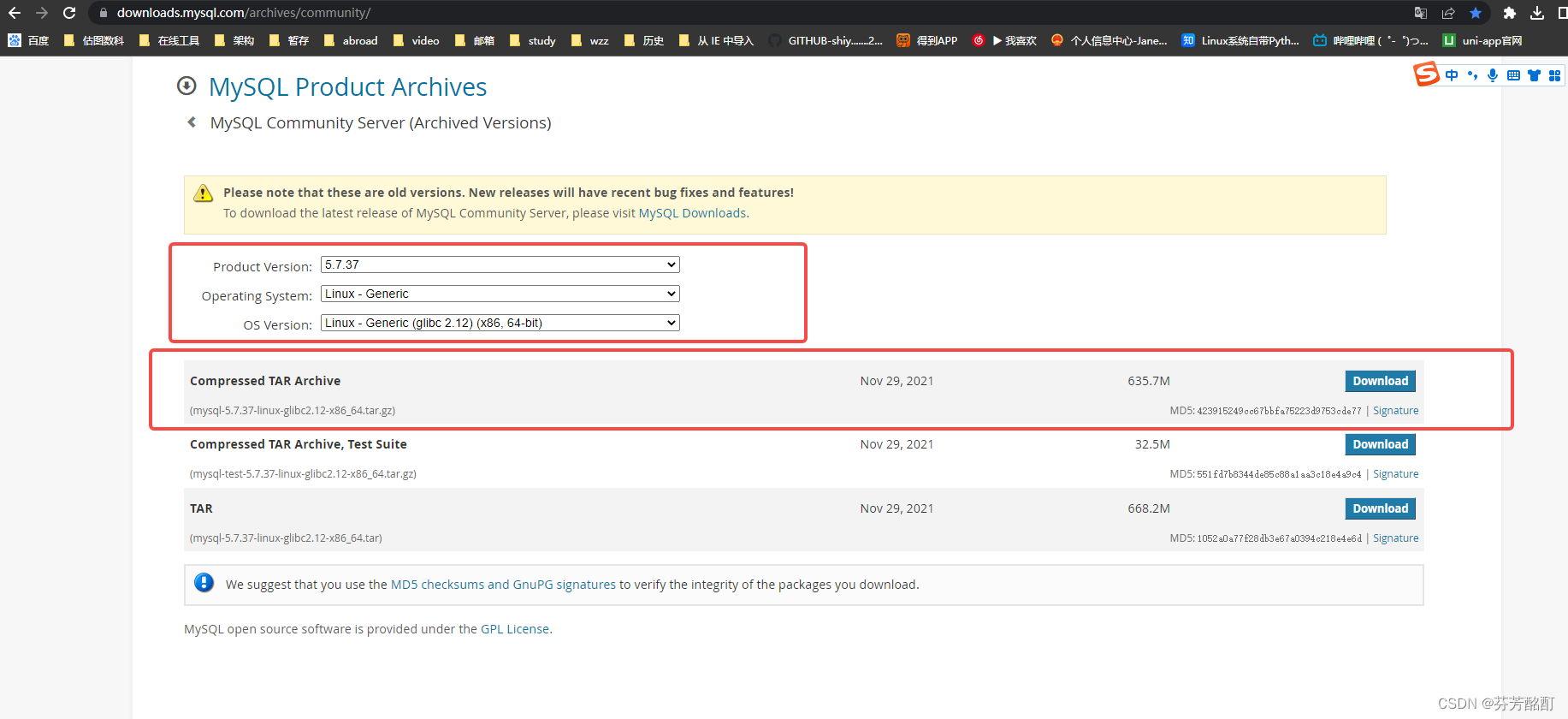The height and width of the screenshot is (719, 1568).
Task: Open the uni-app官网 bookmark
Action: click(1482, 40)
